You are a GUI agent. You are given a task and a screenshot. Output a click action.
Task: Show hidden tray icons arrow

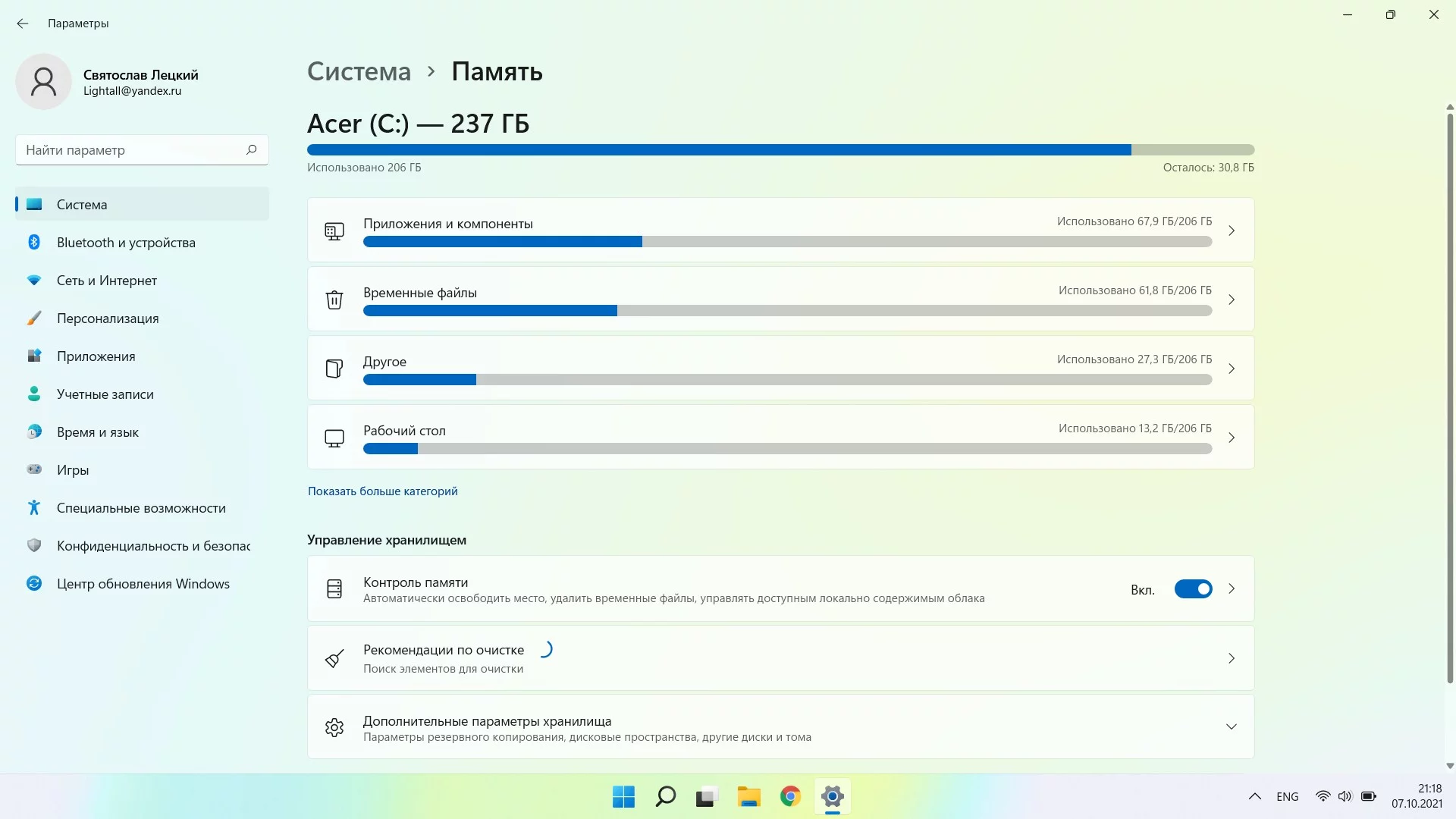click(x=1255, y=796)
